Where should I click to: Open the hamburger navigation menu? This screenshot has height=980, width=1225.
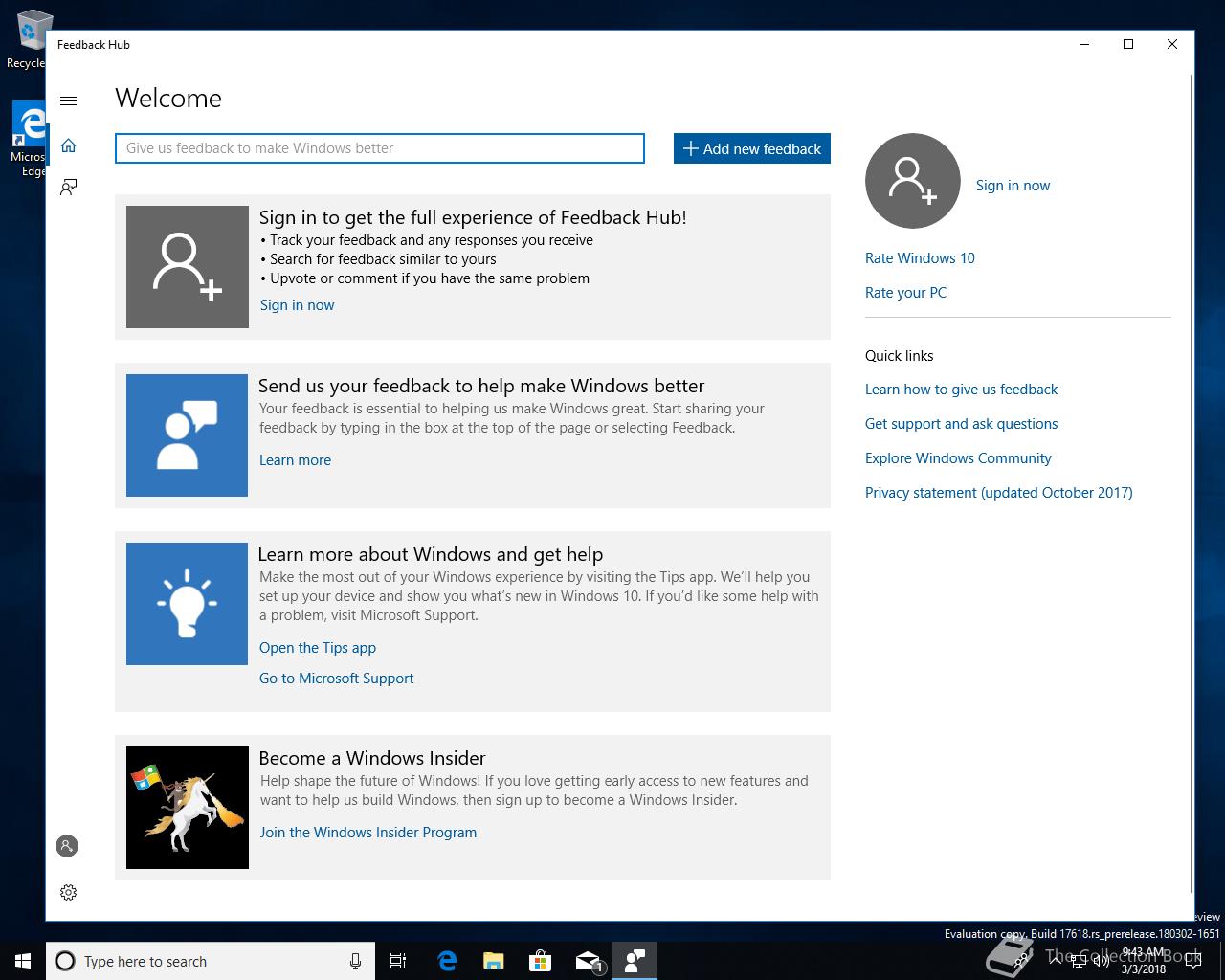point(68,101)
